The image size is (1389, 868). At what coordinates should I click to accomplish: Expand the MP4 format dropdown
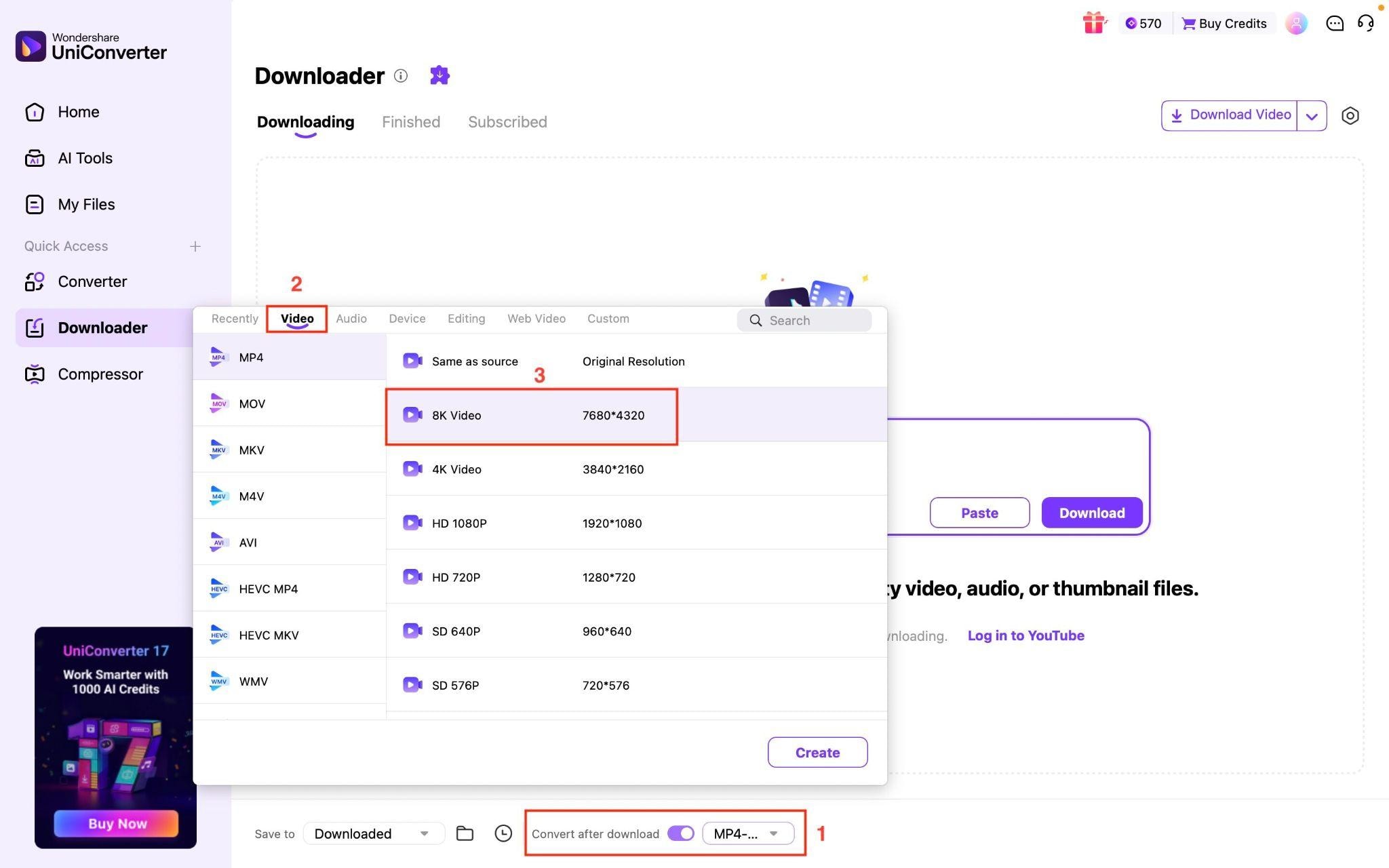748,833
